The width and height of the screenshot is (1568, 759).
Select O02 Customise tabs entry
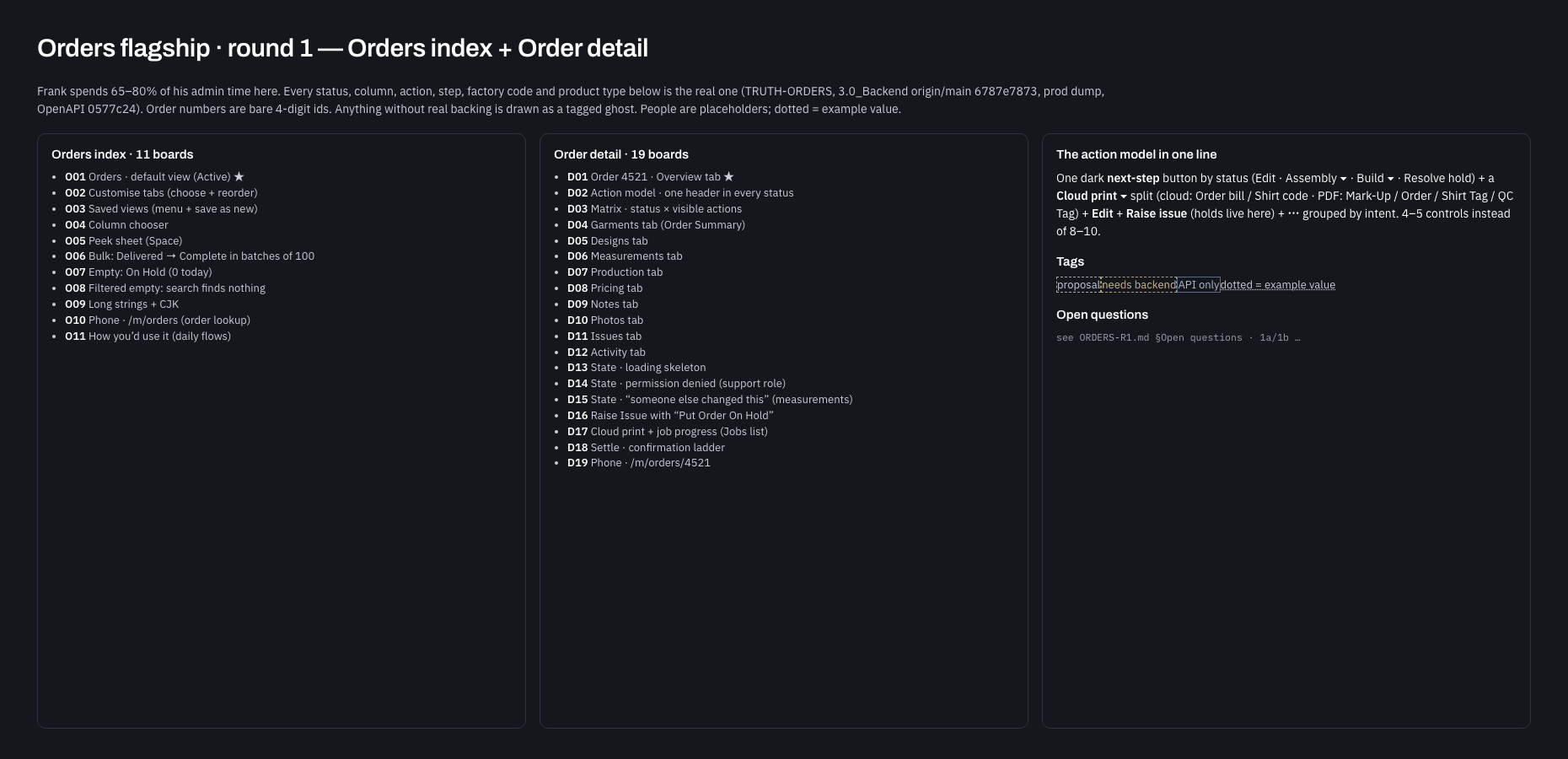(x=161, y=193)
